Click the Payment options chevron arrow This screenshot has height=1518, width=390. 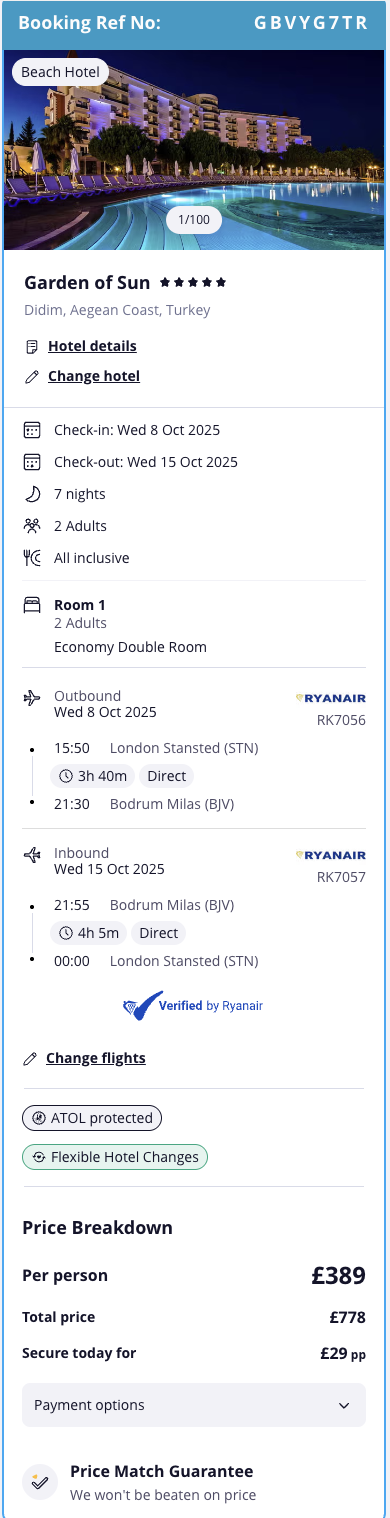coord(344,1406)
